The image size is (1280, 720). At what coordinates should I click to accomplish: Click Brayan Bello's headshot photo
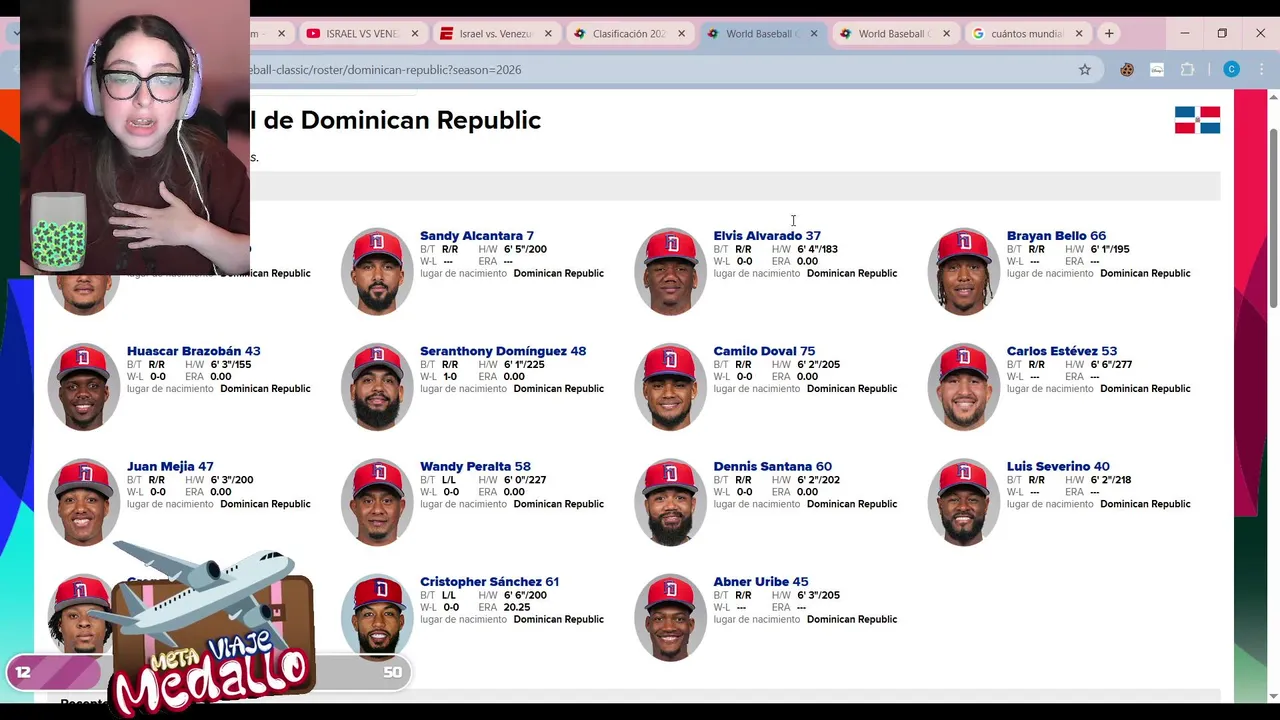coord(964,271)
